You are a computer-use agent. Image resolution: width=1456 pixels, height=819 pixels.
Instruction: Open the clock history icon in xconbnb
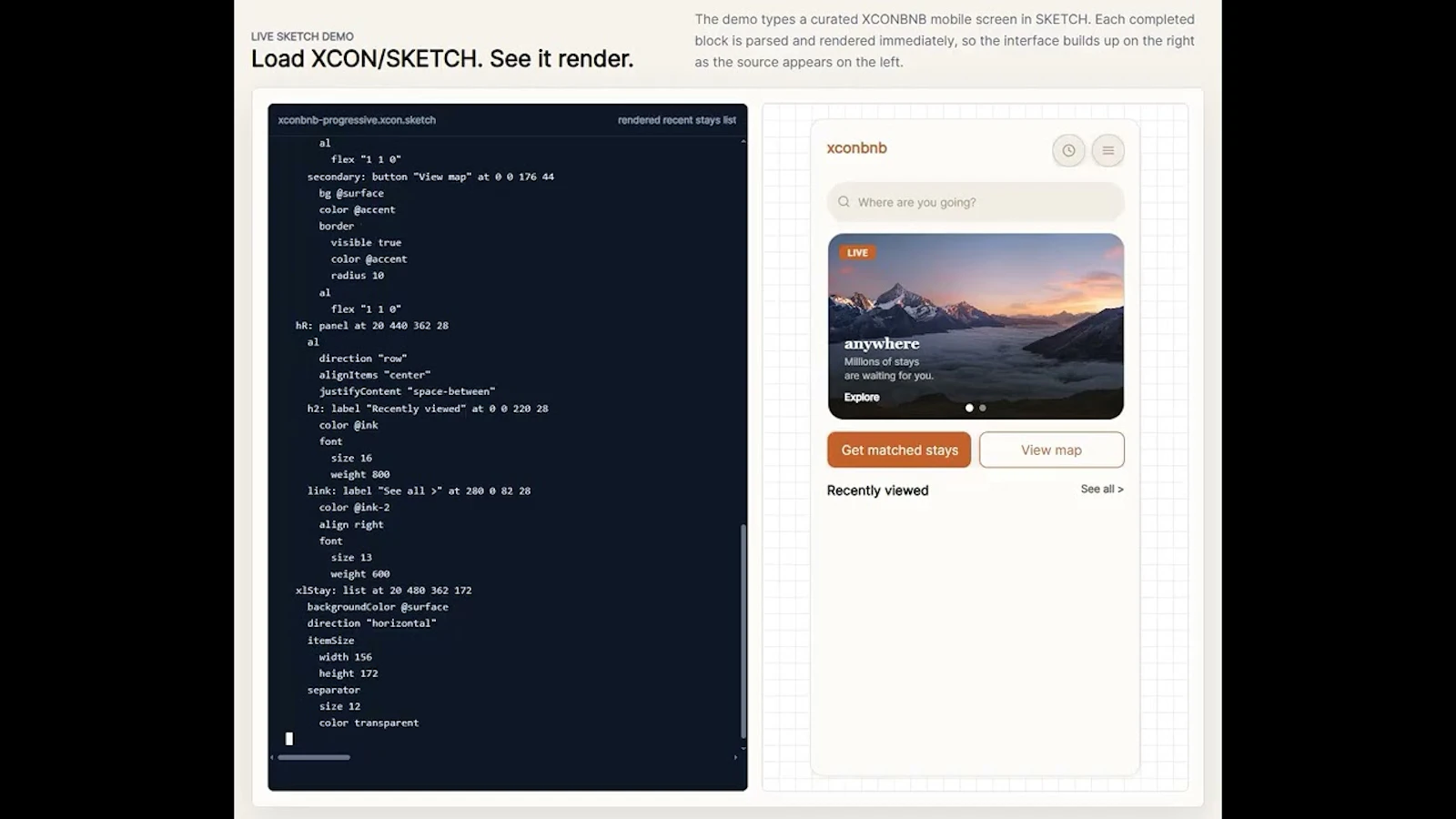click(x=1068, y=151)
